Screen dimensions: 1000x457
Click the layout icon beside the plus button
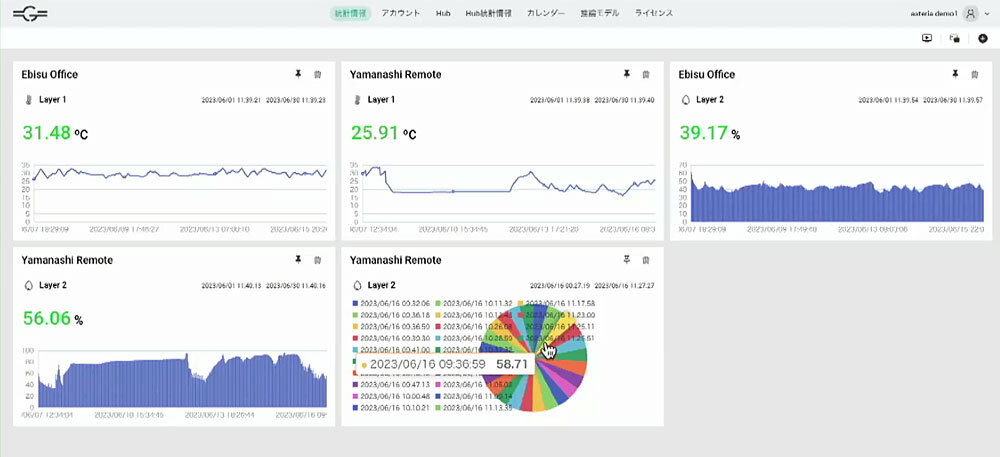[954, 38]
